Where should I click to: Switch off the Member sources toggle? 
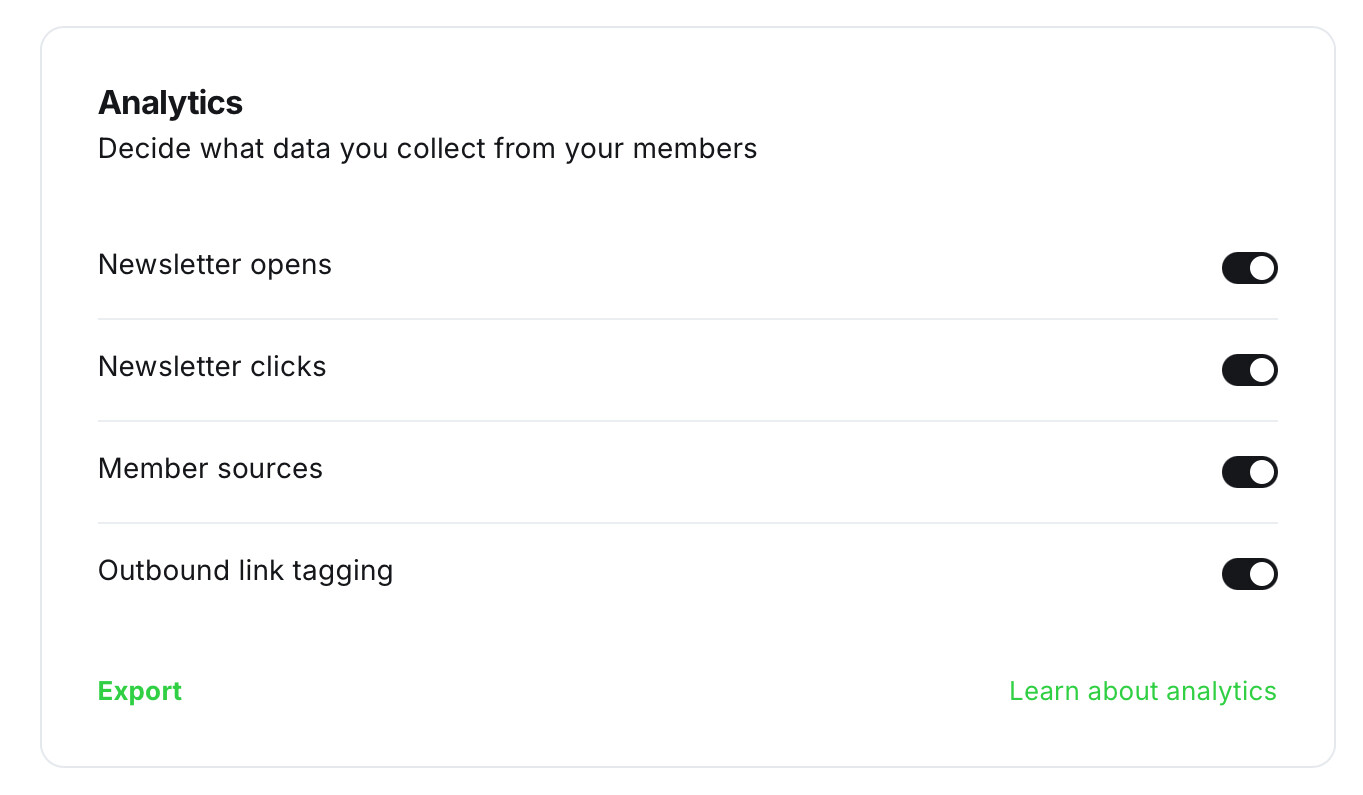[x=1249, y=472]
